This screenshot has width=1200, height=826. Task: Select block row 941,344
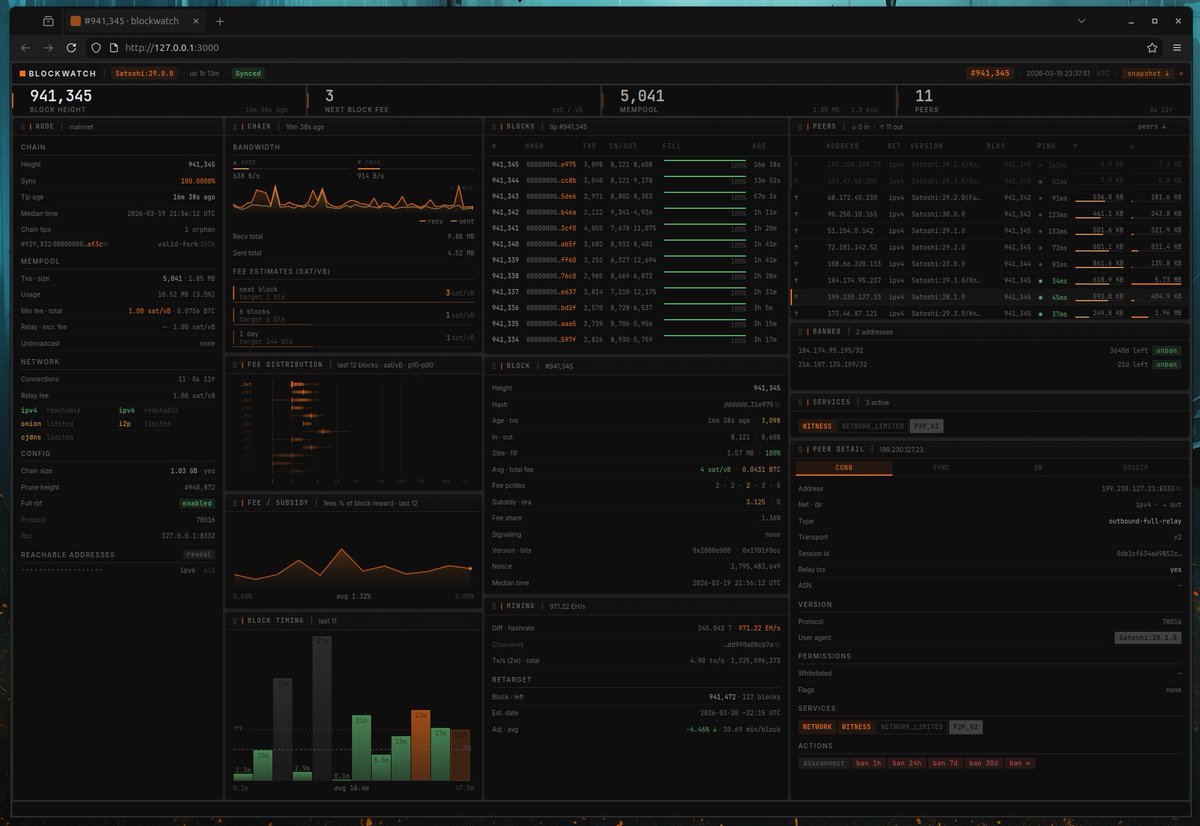635,180
